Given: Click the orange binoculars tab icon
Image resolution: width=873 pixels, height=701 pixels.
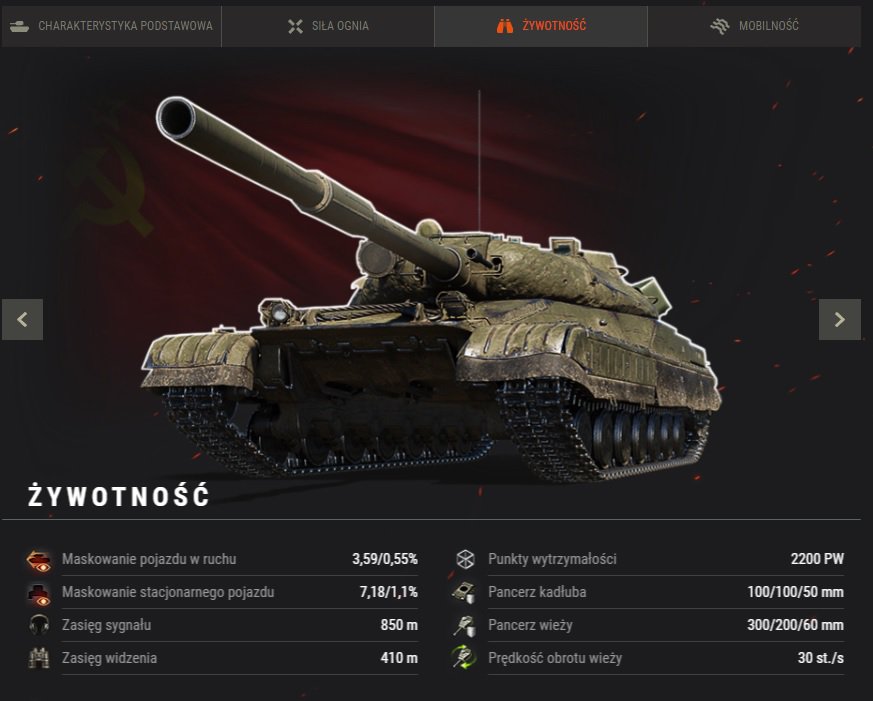Looking at the screenshot, I should tap(504, 26).
